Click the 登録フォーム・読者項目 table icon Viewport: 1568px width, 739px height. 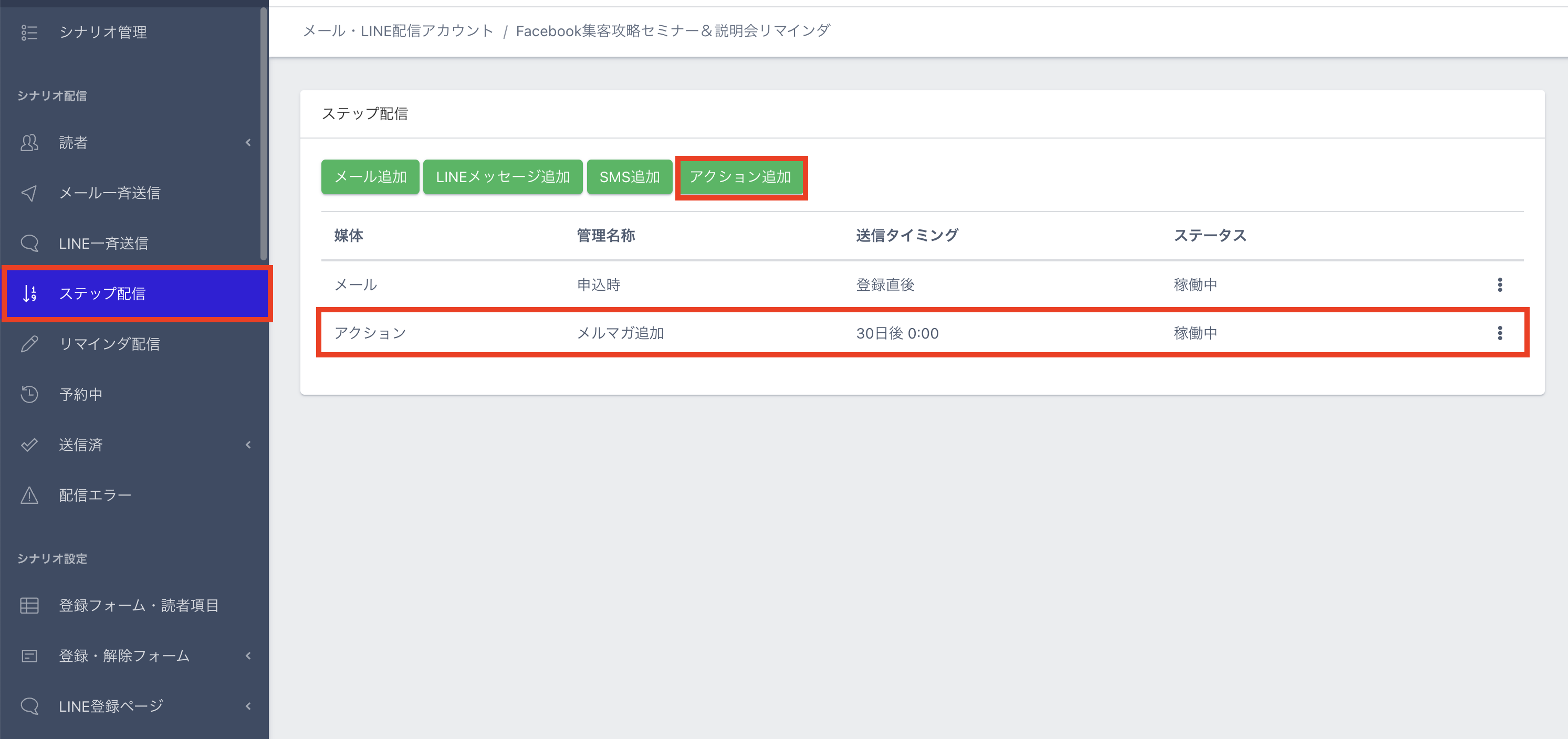(x=29, y=606)
